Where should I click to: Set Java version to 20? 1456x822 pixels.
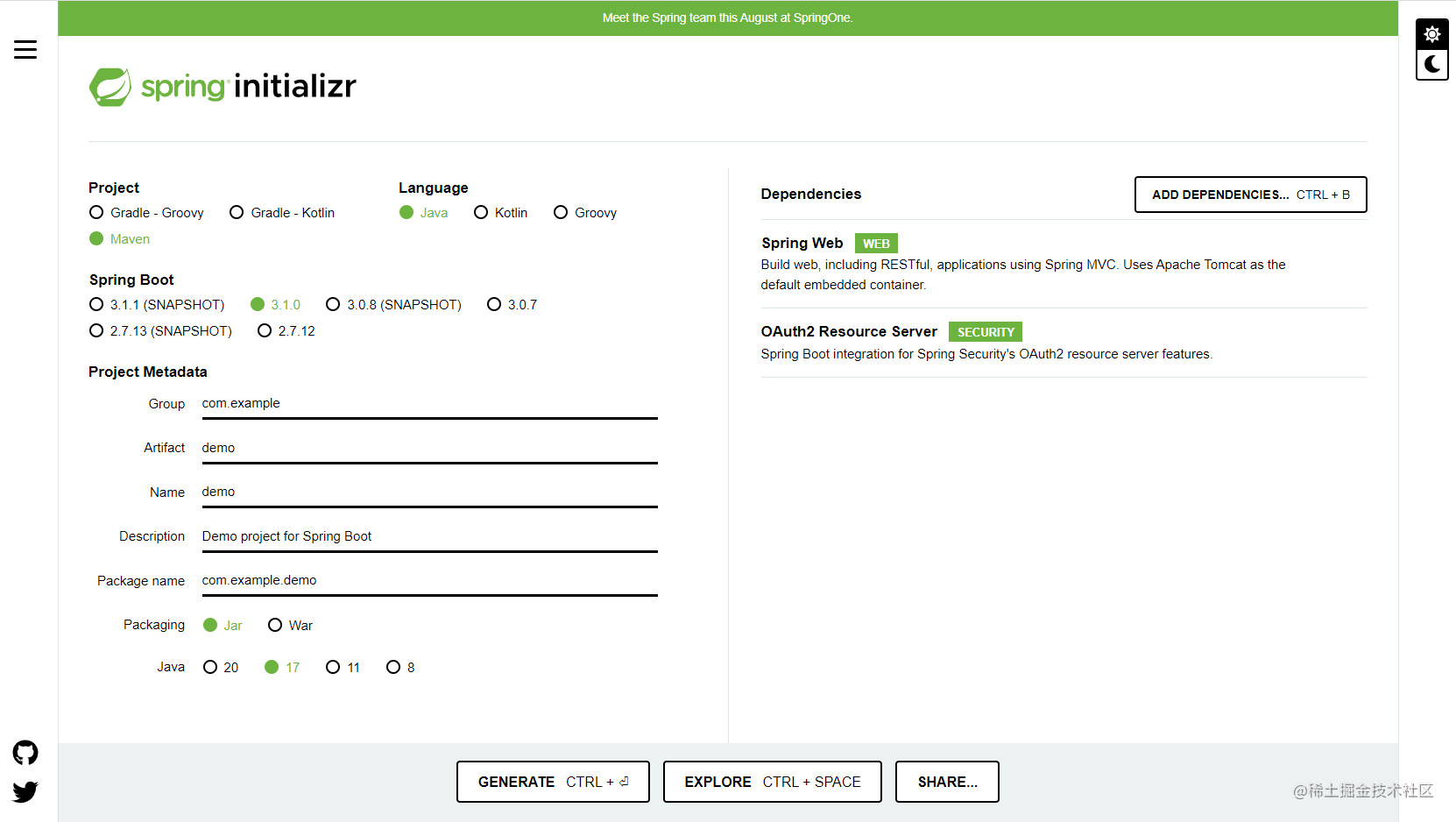pos(221,668)
